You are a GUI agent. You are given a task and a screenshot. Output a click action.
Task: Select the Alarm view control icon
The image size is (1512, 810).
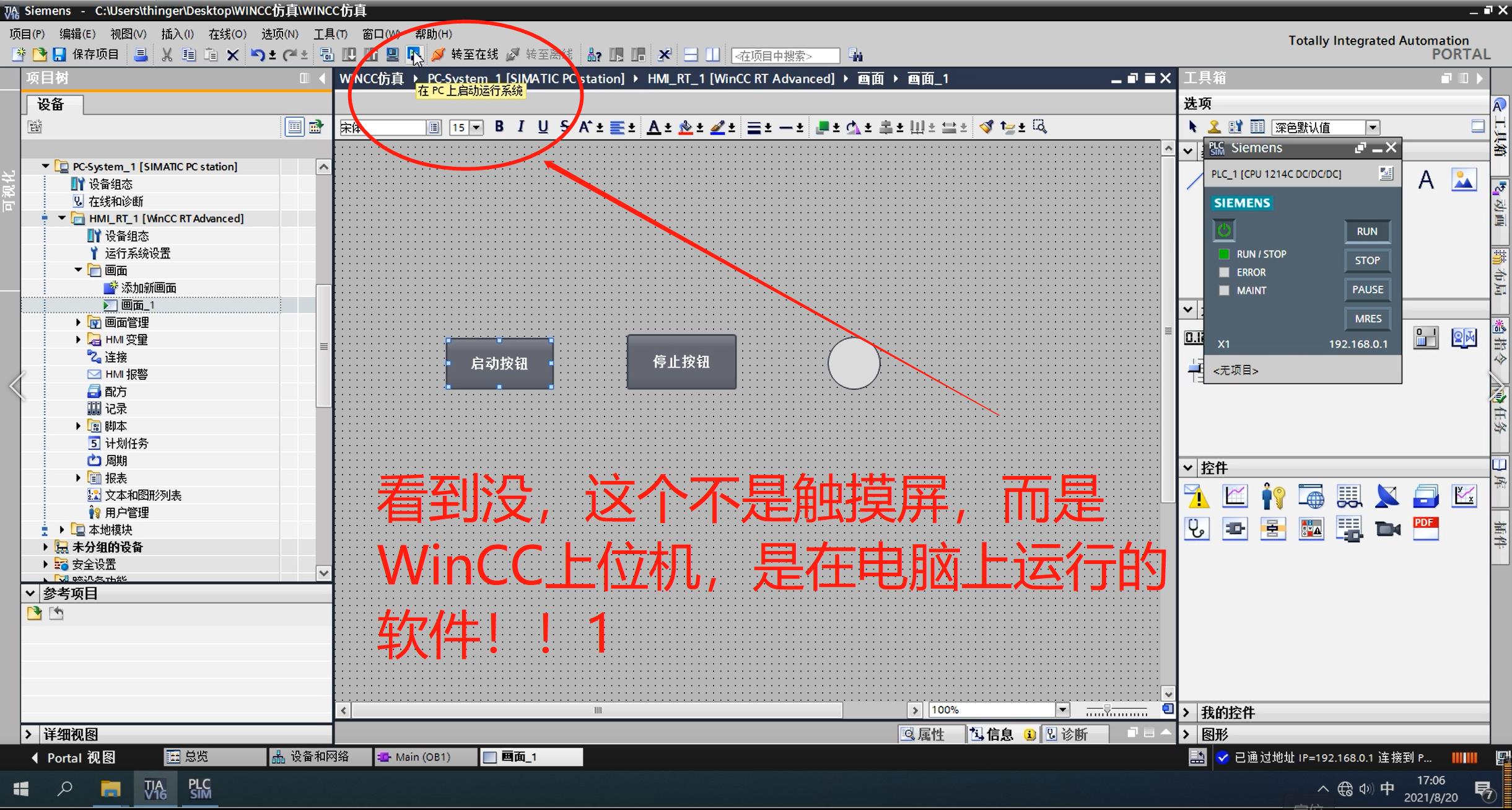click(x=1197, y=496)
